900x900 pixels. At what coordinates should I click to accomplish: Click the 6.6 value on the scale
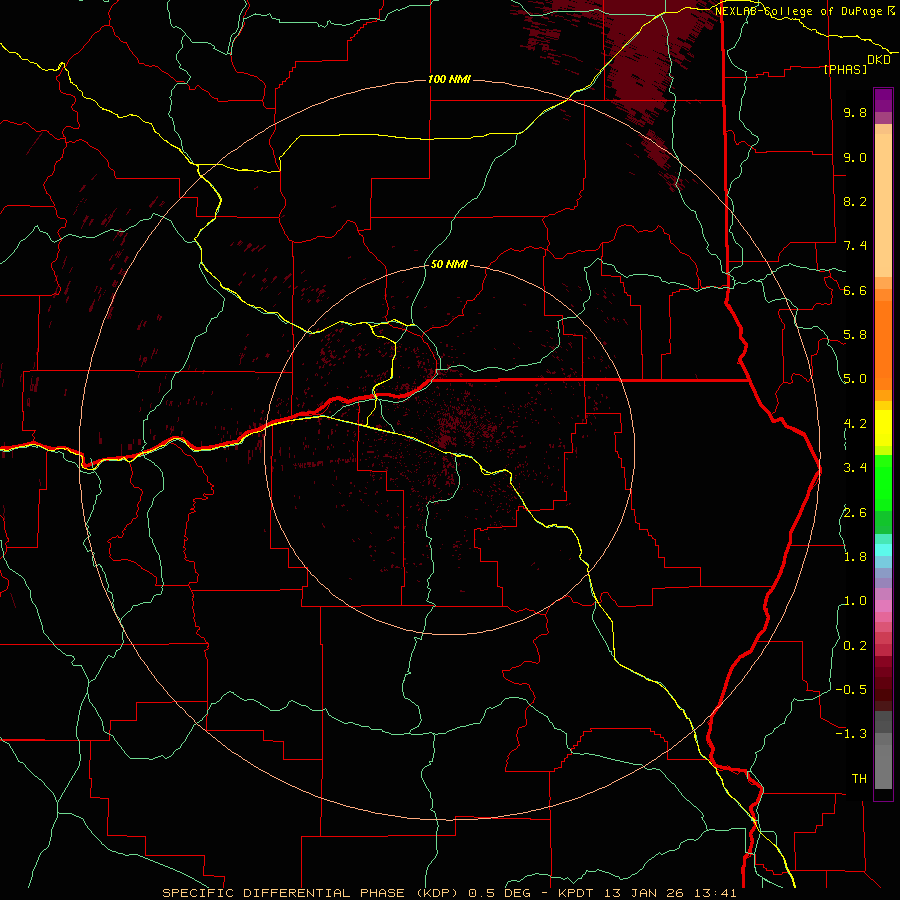click(x=855, y=290)
